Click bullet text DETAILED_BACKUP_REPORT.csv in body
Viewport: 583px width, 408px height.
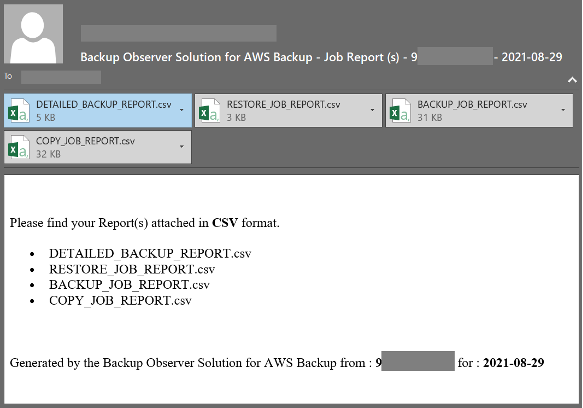coord(150,253)
